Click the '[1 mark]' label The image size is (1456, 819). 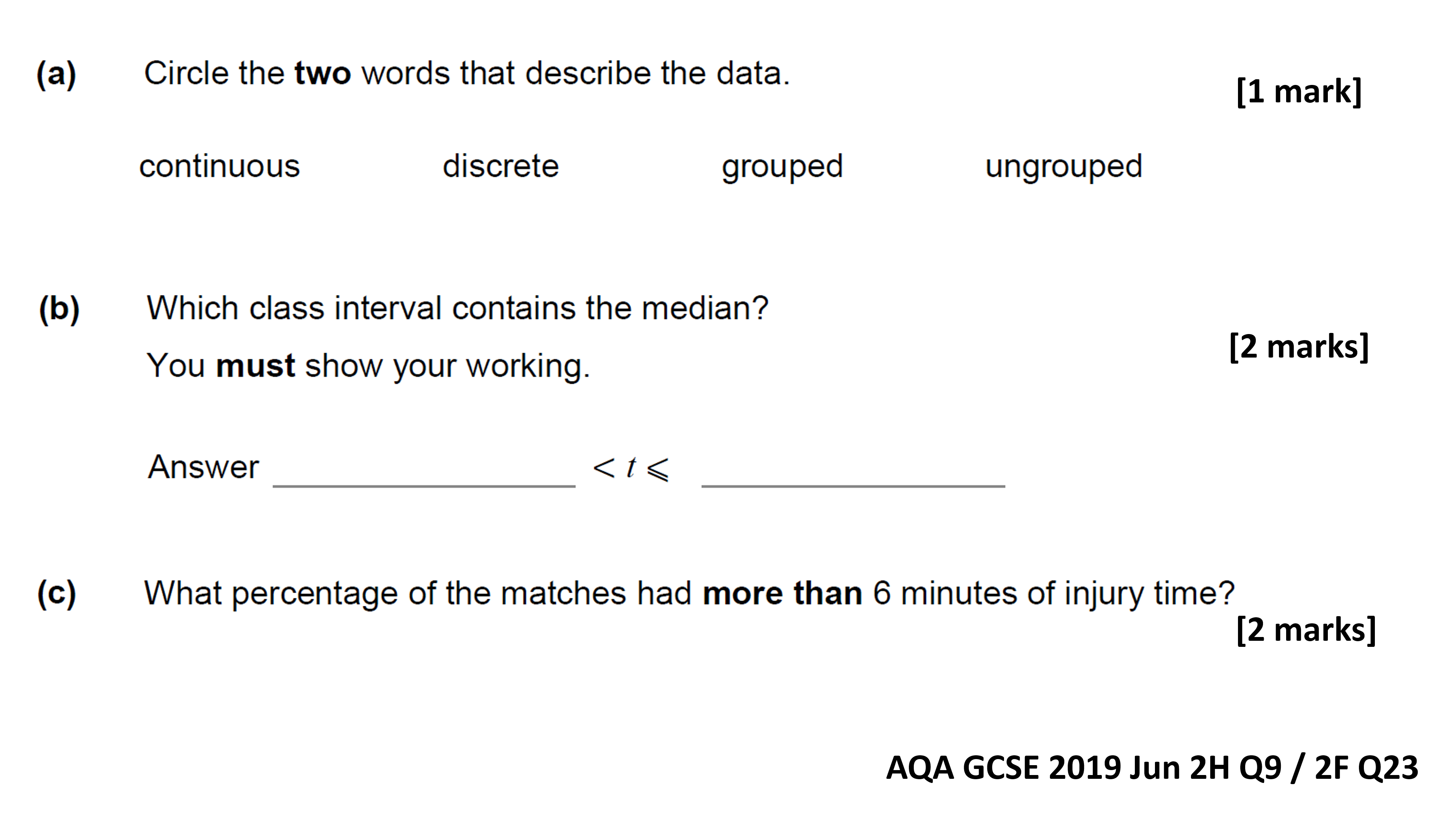(x=1299, y=91)
